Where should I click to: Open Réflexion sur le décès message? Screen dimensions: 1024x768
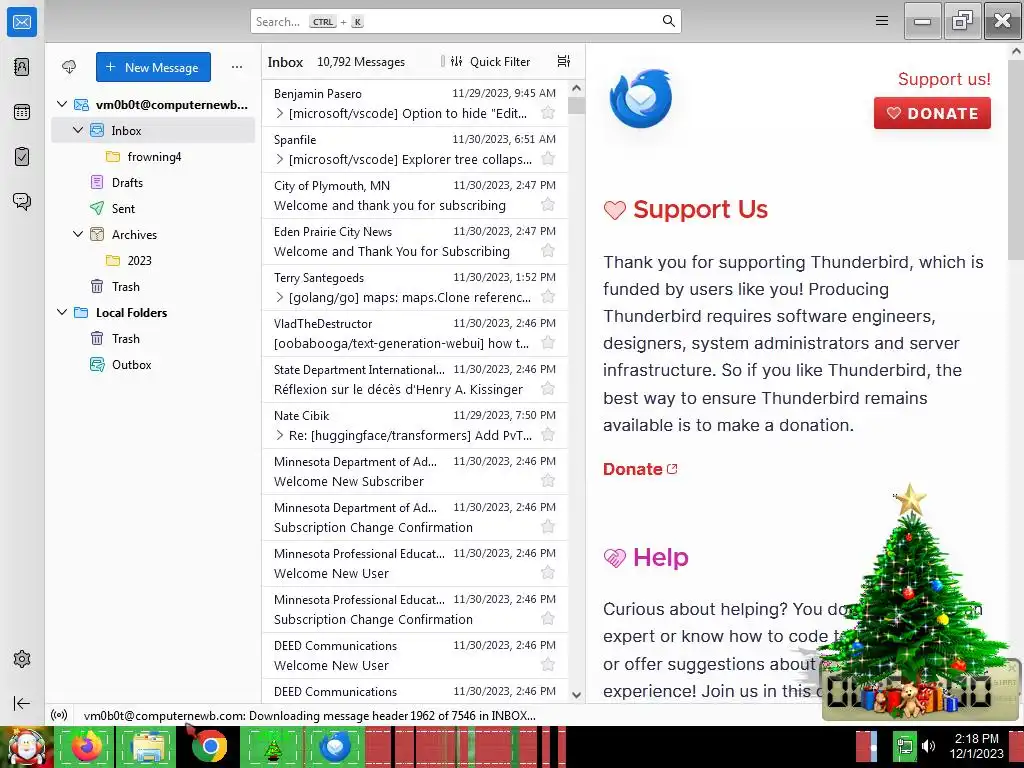pos(415,379)
